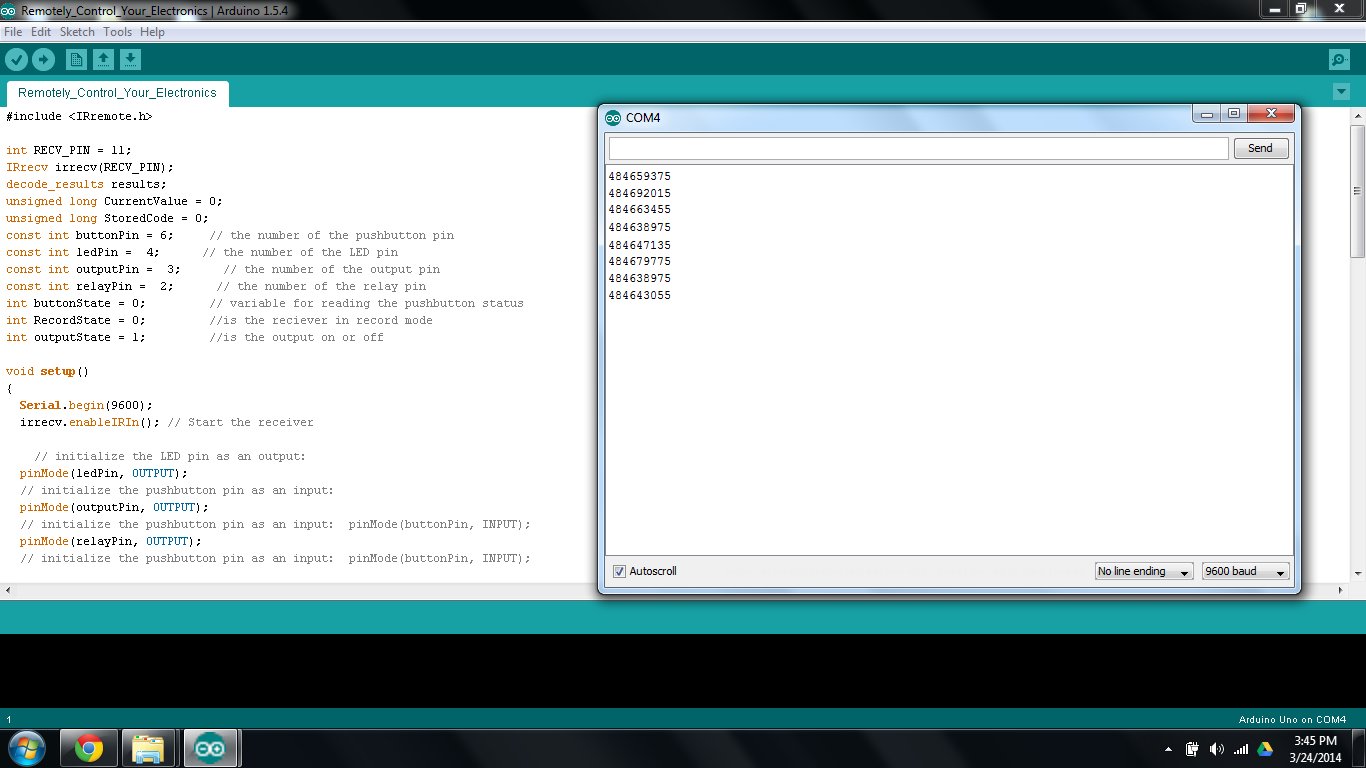This screenshot has width=1366, height=768.
Task: Select the Remotely_Control_Your_Electronics tab
Action: point(117,93)
